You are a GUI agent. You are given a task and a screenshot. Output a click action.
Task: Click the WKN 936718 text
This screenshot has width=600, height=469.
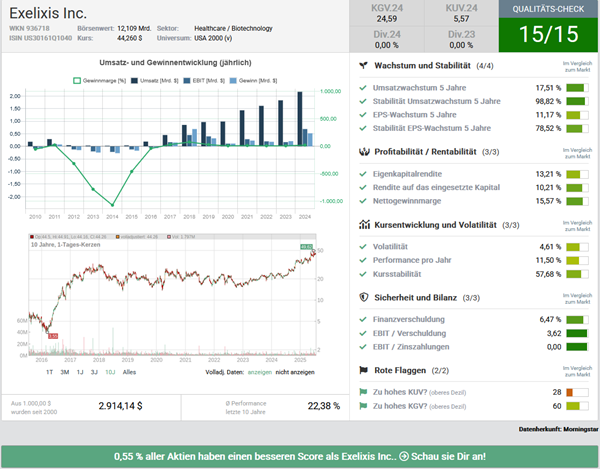tap(29, 28)
